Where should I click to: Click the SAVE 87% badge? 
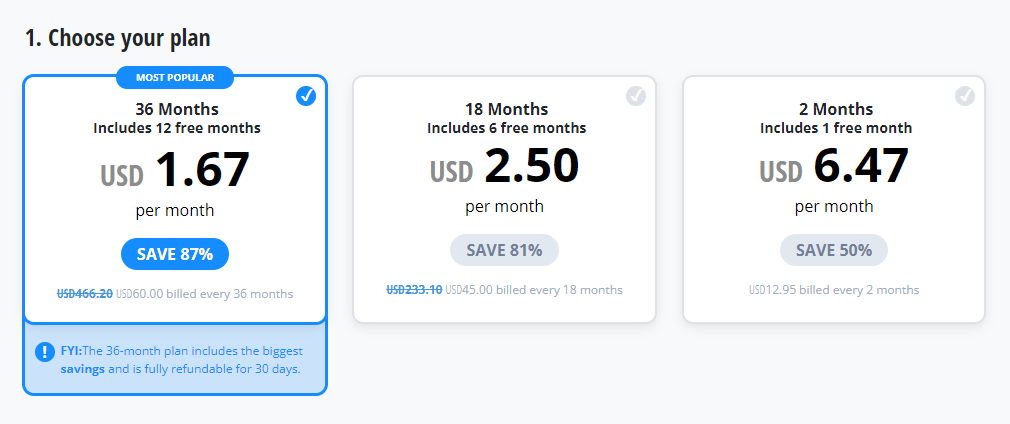[x=175, y=254]
